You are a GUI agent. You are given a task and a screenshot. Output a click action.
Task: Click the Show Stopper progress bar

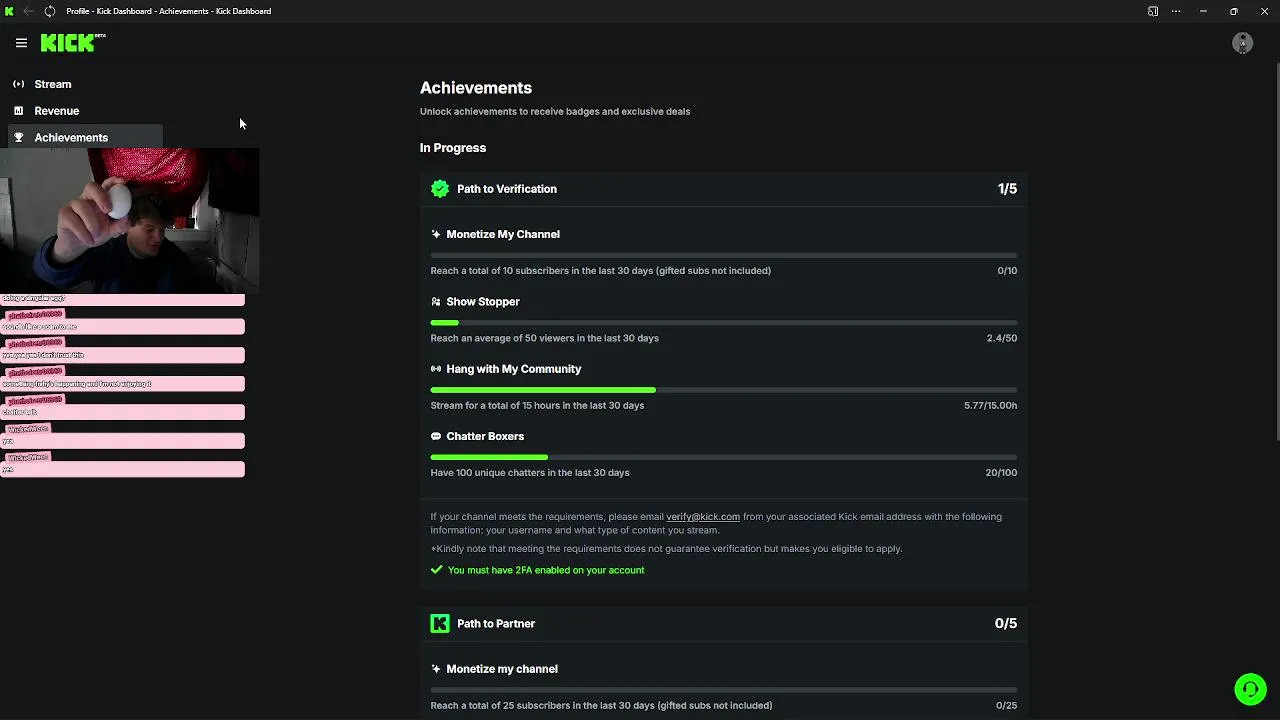pos(724,323)
